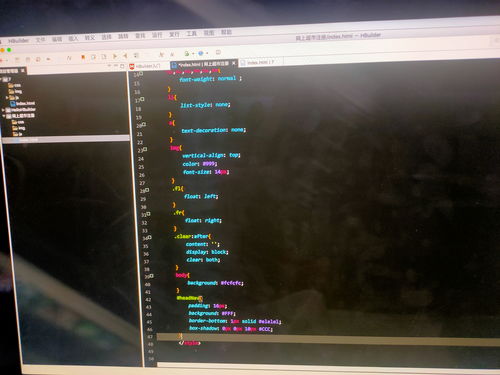Click the orange square toolbar icon

click(x=83, y=57)
